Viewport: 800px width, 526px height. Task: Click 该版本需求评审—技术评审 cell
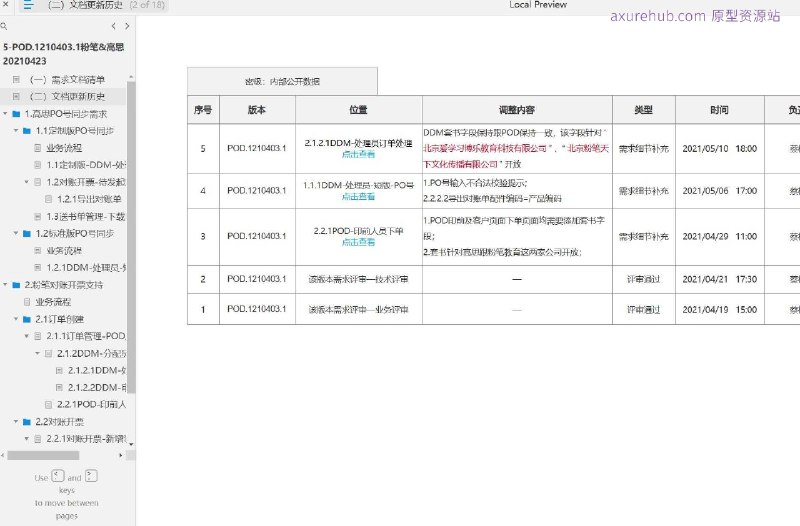[359, 279]
